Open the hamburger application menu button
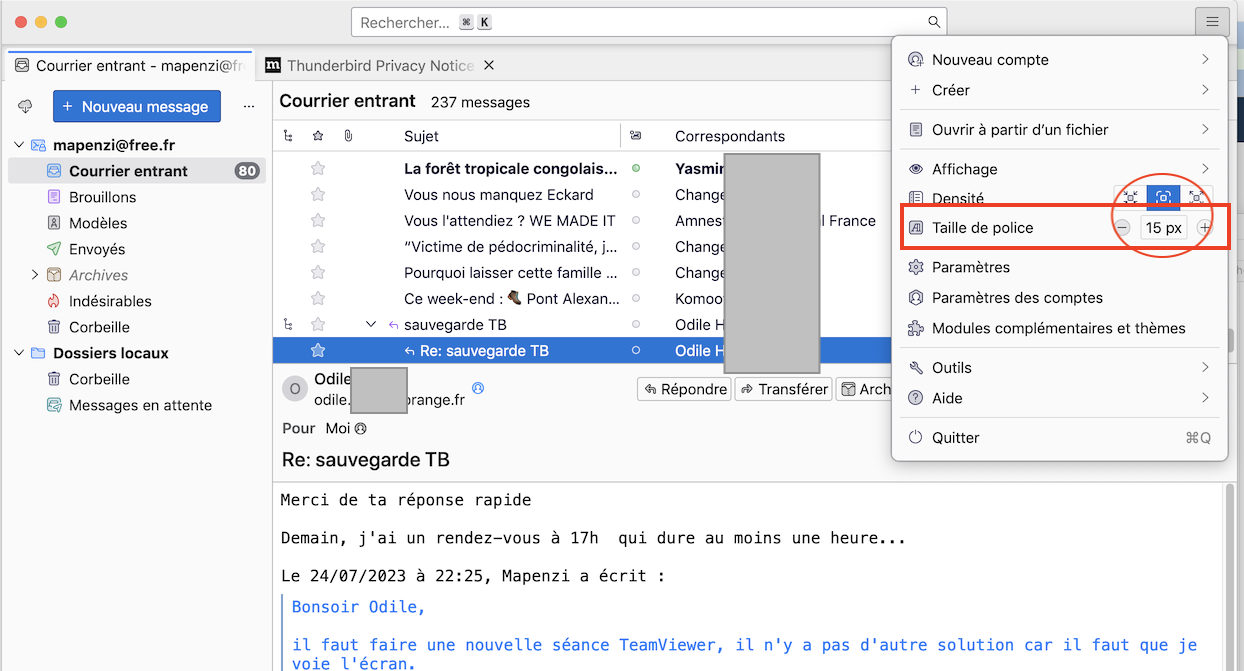 pos(1211,22)
